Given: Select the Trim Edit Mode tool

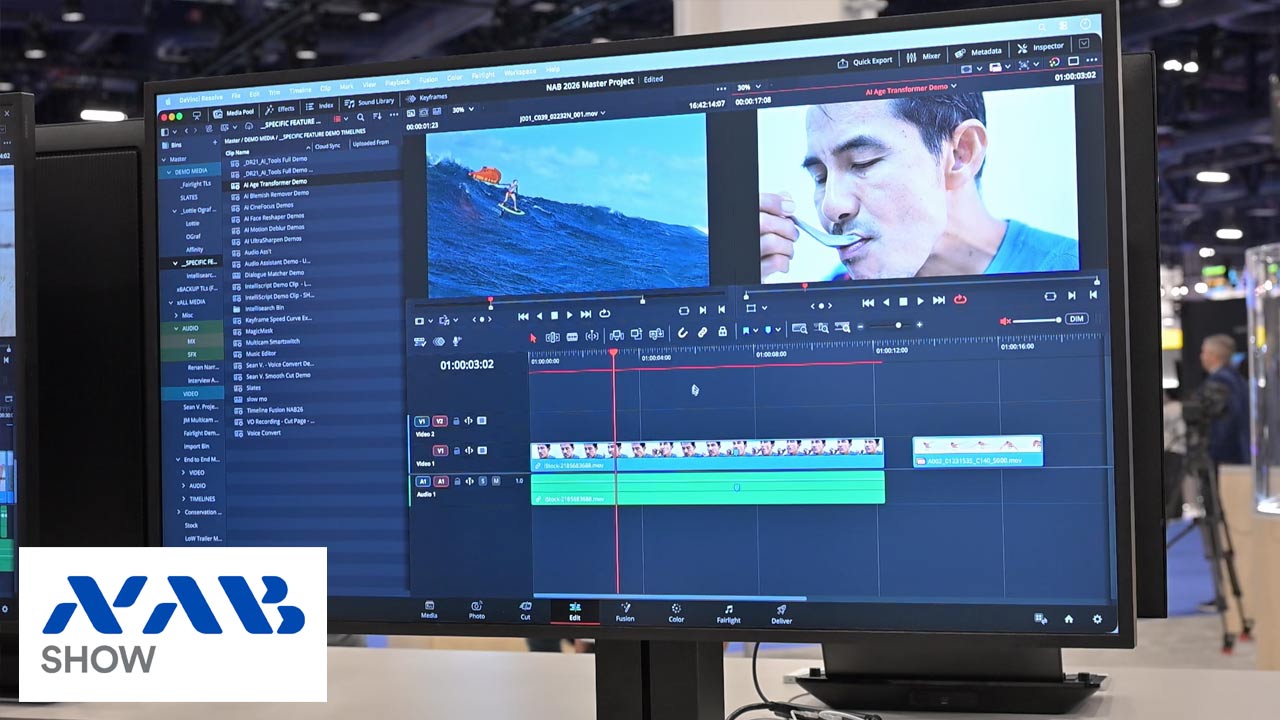Looking at the screenshot, I should [x=552, y=336].
